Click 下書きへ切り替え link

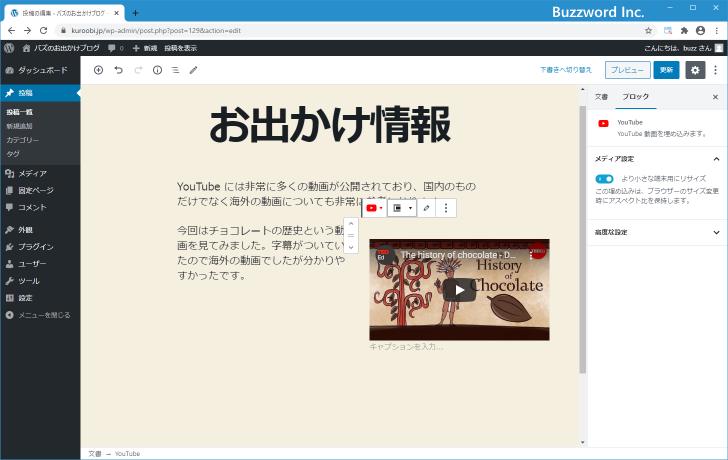click(x=566, y=70)
